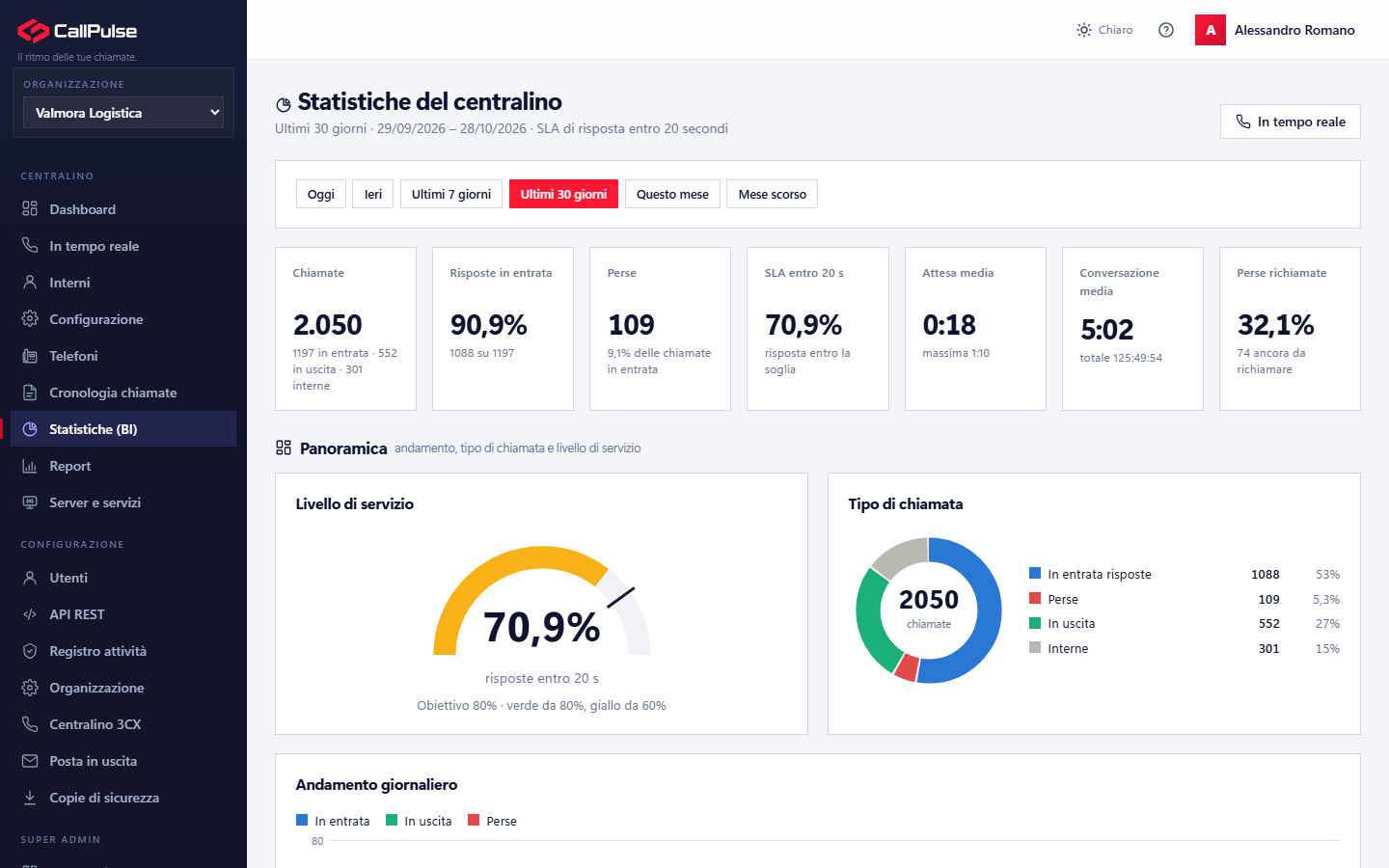
Task: Toggle In uscita series in daily chart legend
Action: pos(419,821)
